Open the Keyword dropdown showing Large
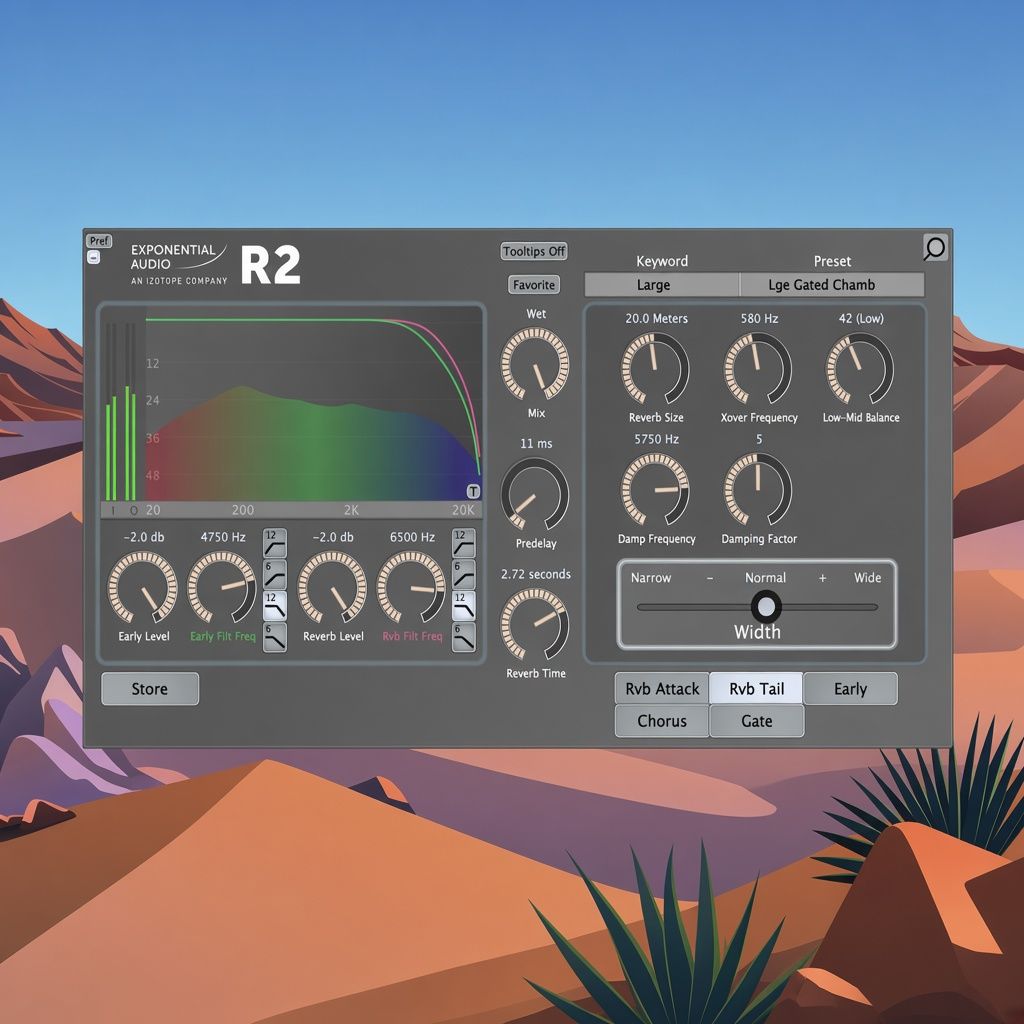The image size is (1024, 1024). [662, 285]
